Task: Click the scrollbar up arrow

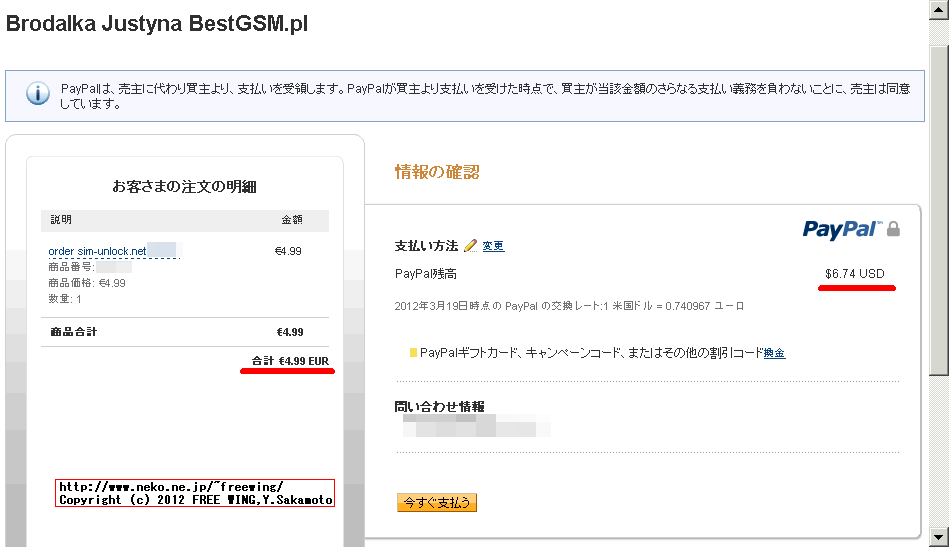Action: 939,10
